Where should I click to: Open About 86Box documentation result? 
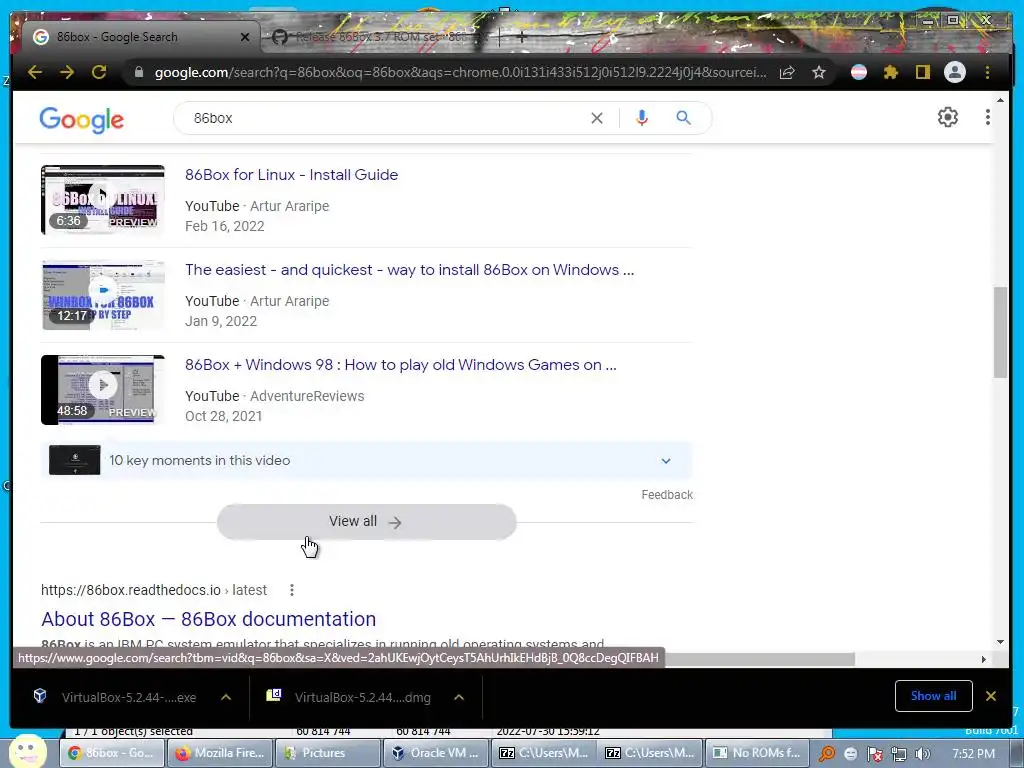[x=208, y=619]
